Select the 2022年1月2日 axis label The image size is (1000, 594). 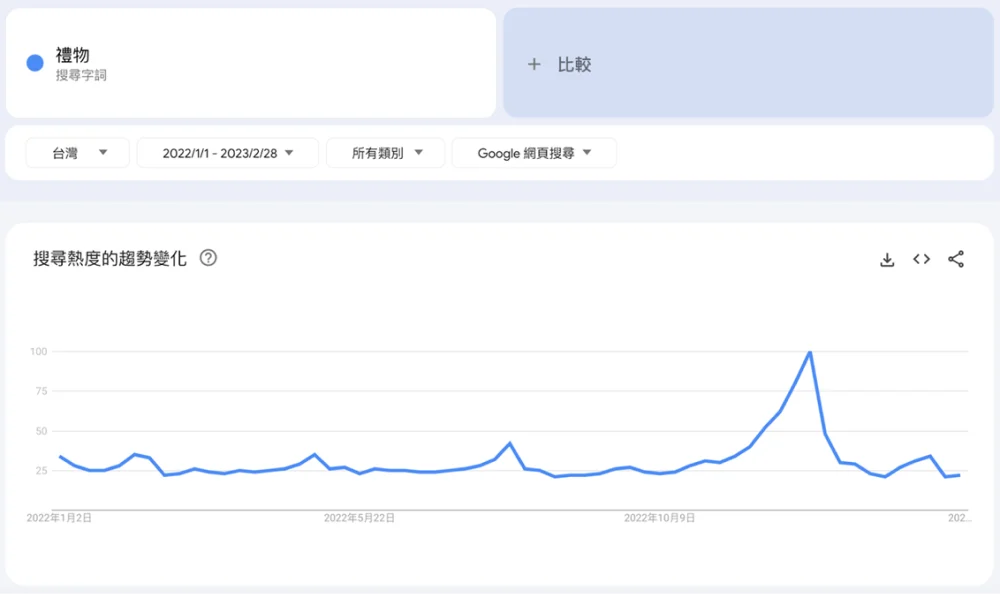(x=59, y=518)
